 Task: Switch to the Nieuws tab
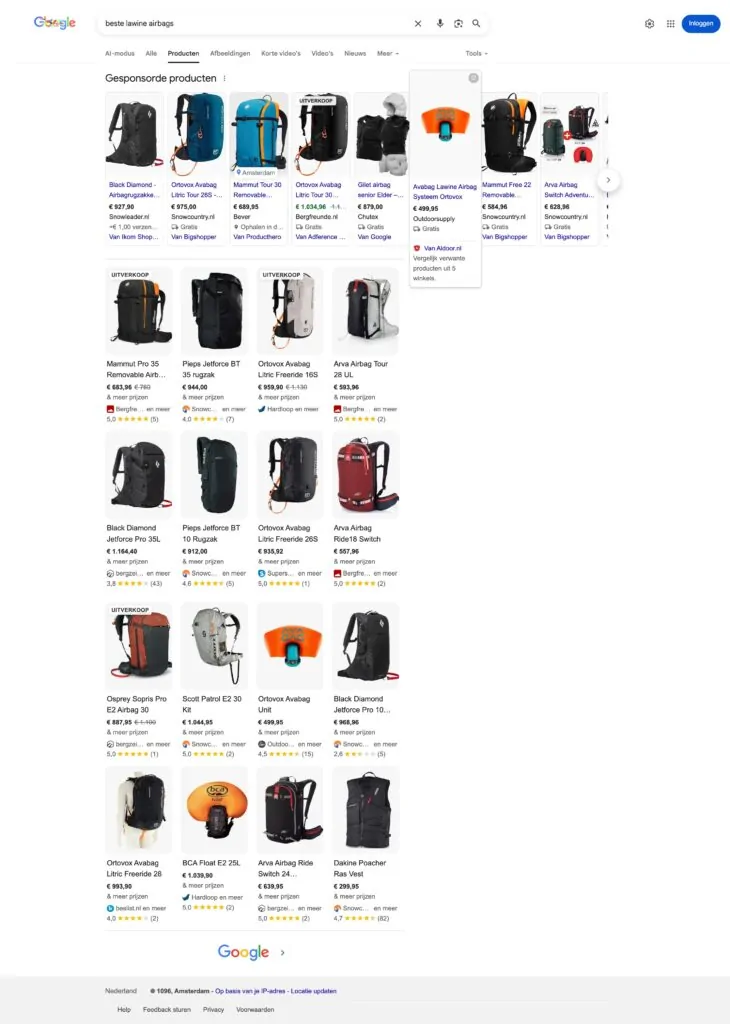[x=355, y=54]
